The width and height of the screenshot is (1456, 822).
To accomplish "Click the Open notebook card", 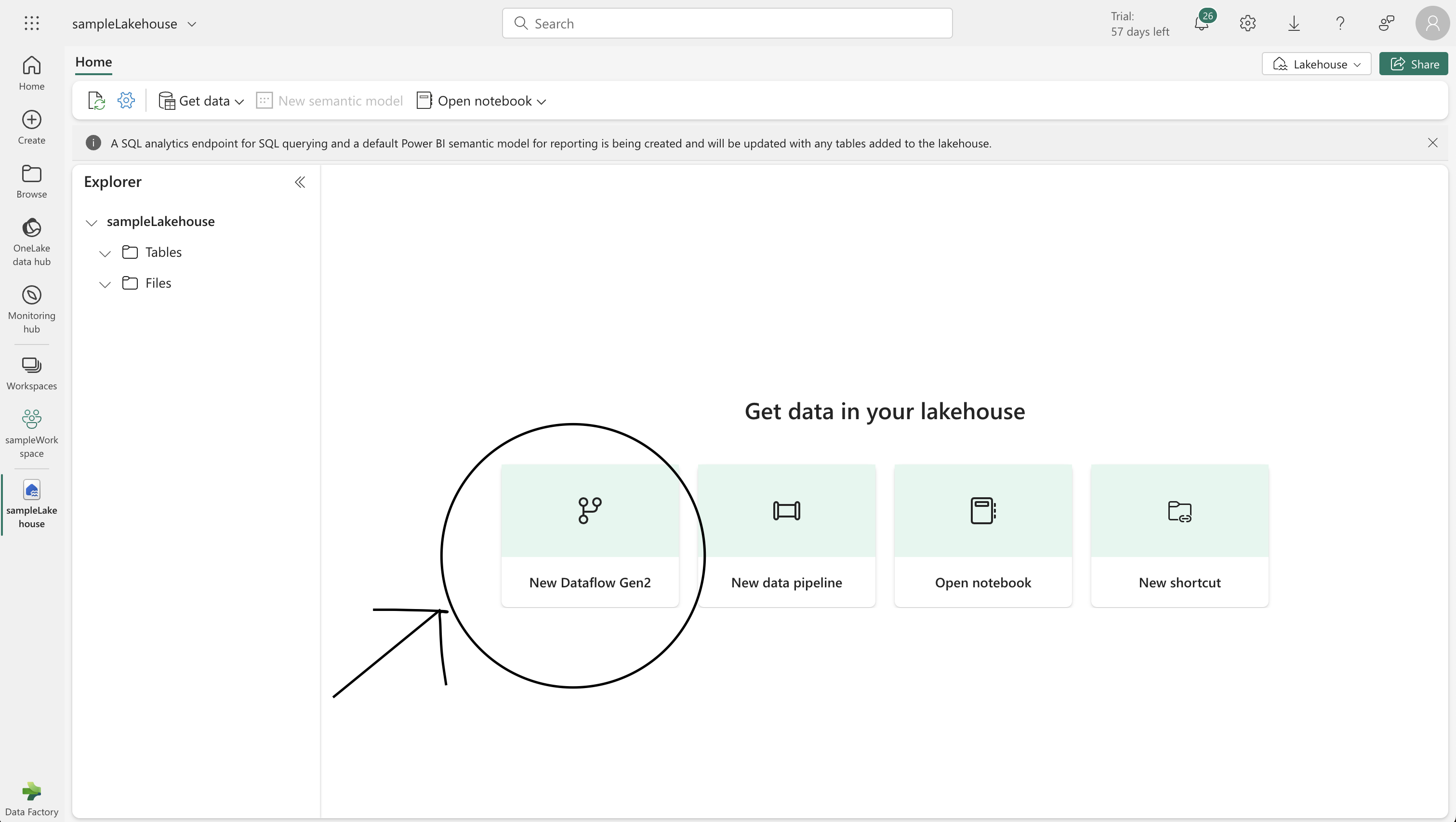I will pos(983,535).
